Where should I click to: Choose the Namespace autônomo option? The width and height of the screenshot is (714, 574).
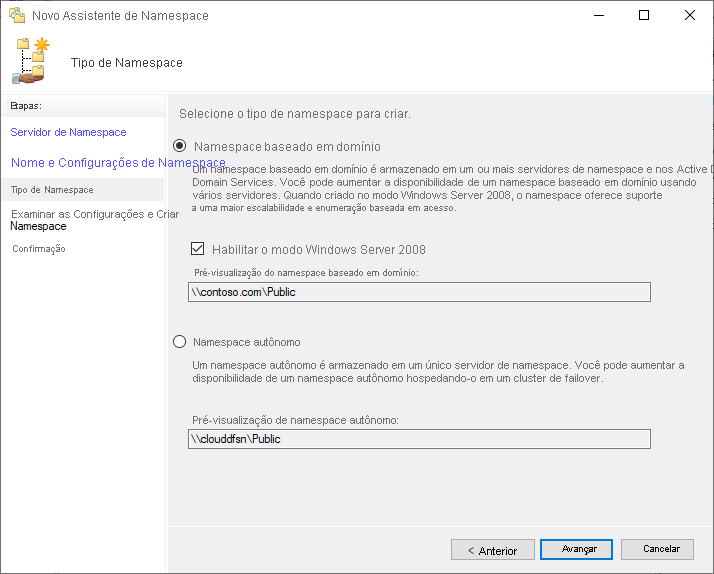click(179, 341)
